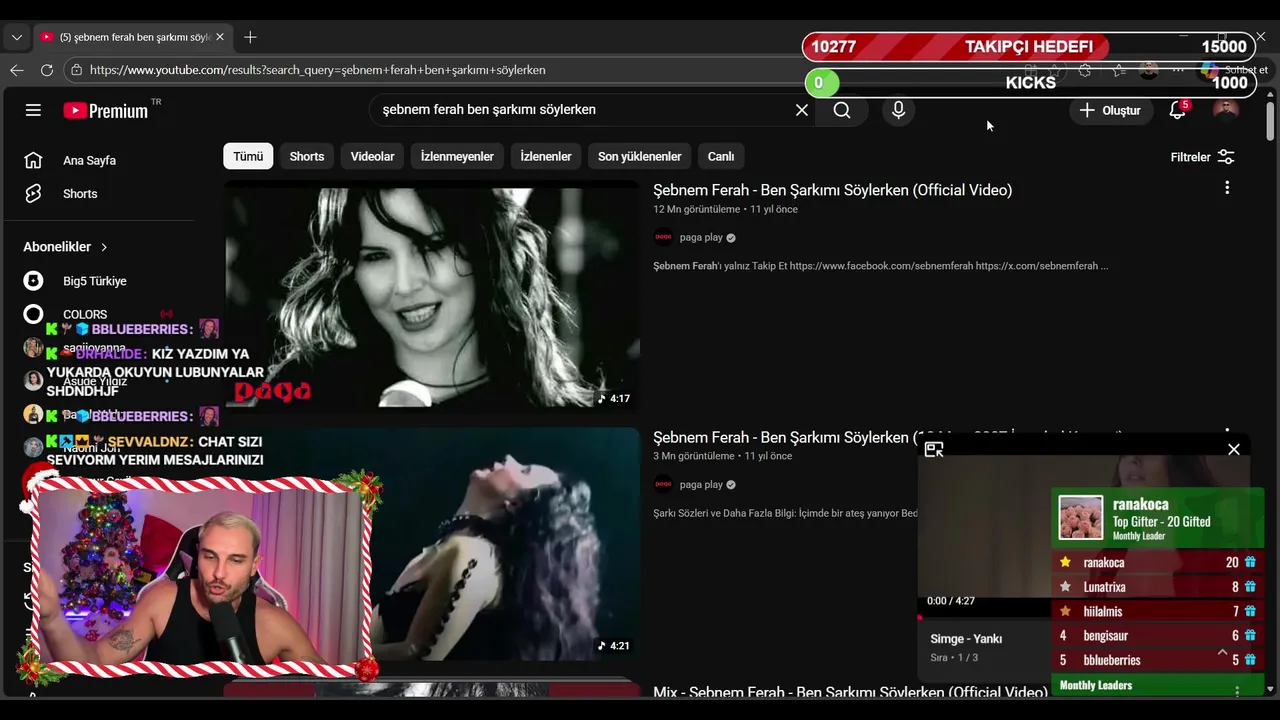Click the YouTube Premium logo
The width and height of the screenshot is (1280, 720).
click(106, 110)
